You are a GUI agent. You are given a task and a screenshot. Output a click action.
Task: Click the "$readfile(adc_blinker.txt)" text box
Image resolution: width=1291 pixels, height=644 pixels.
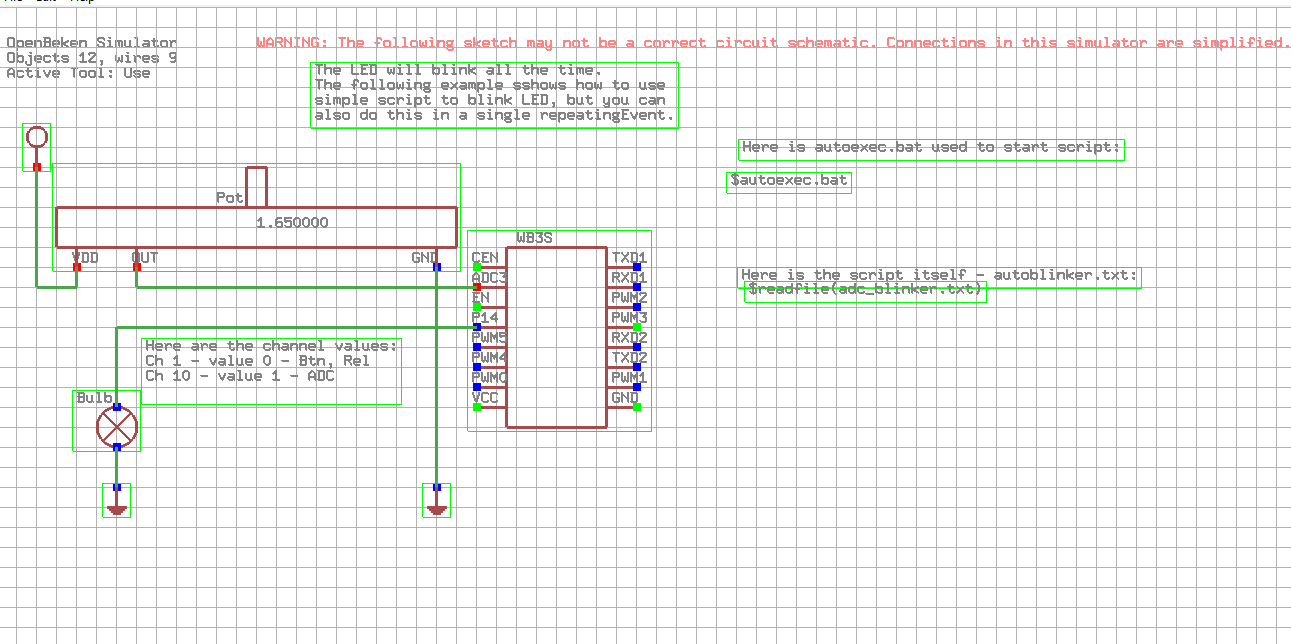866,291
